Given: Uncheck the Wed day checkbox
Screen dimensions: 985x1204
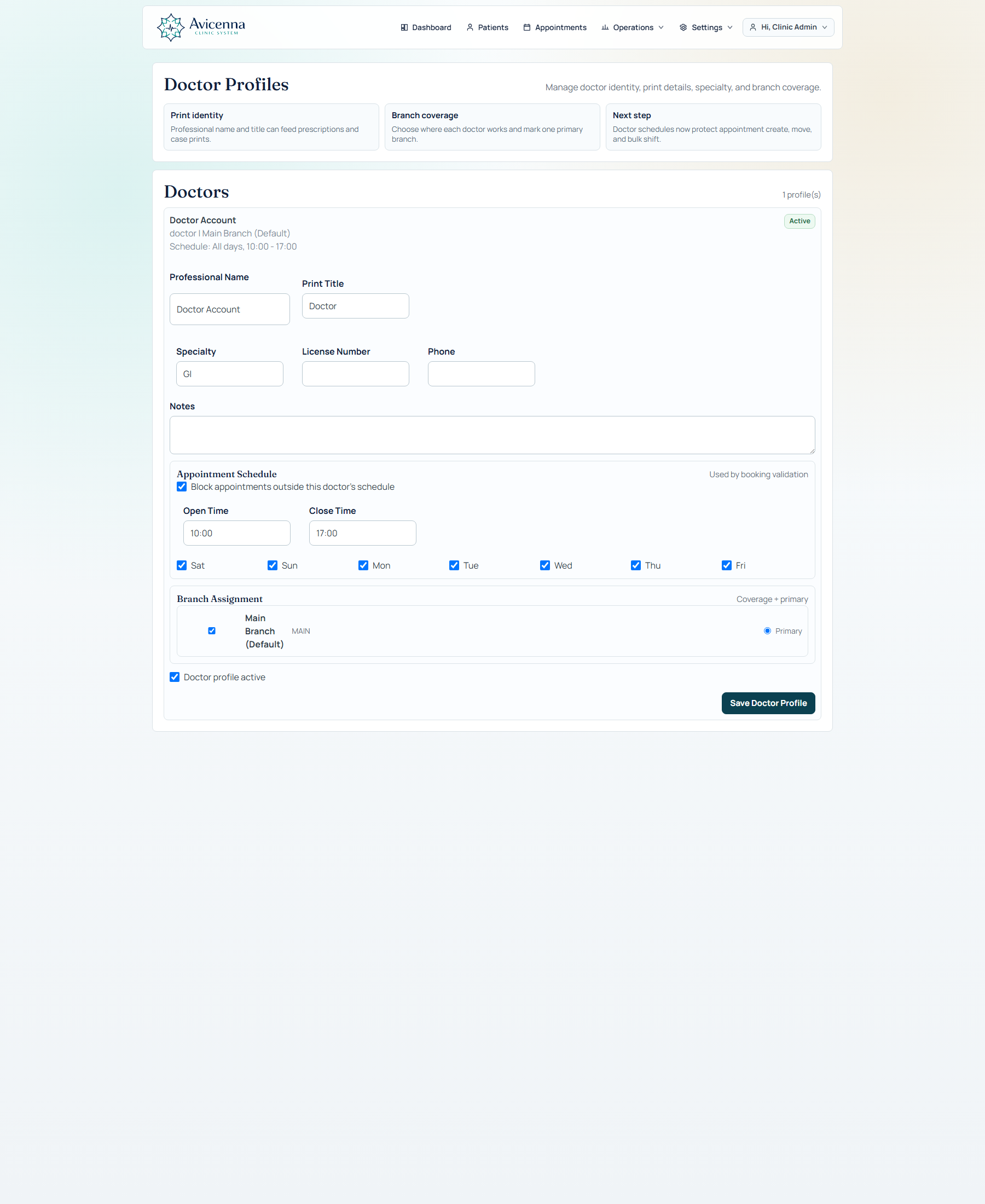Looking at the screenshot, I should [544, 566].
